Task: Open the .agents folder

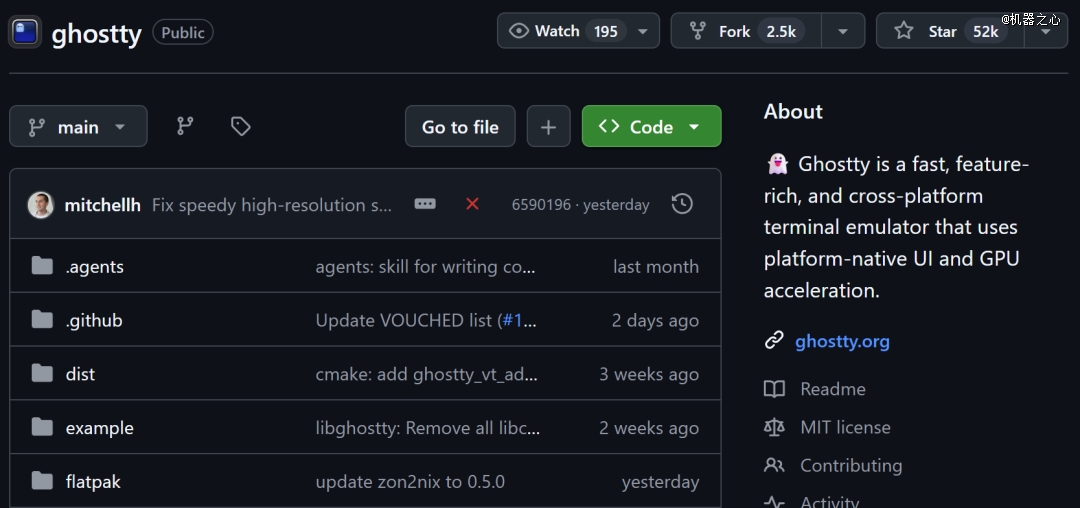Action: point(95,267)
